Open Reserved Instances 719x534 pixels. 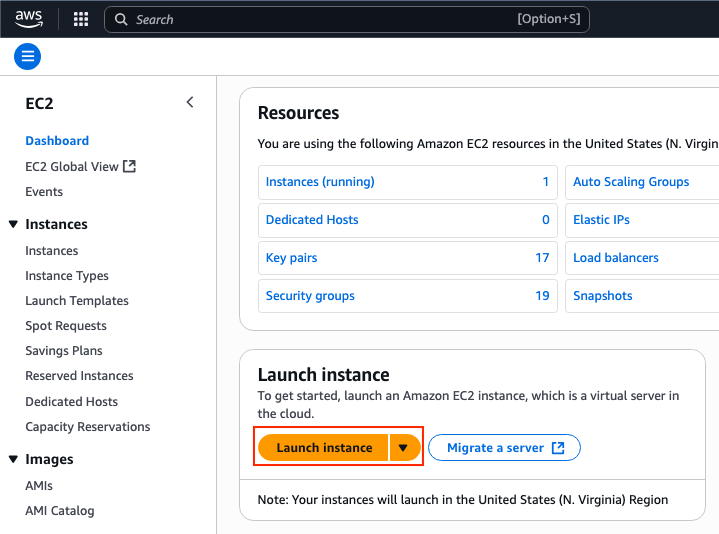point(79,376)
